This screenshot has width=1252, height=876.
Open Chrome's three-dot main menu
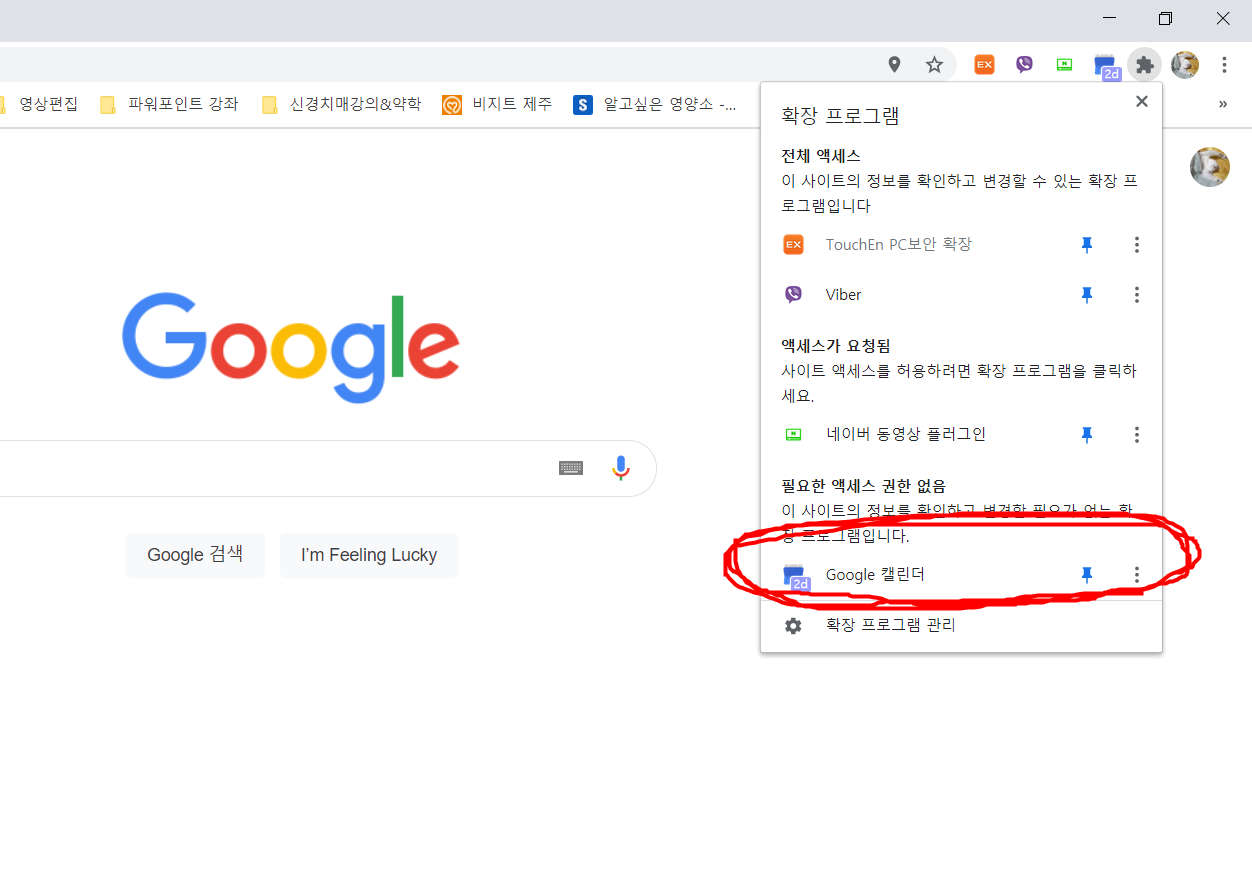click(1224, 65)
